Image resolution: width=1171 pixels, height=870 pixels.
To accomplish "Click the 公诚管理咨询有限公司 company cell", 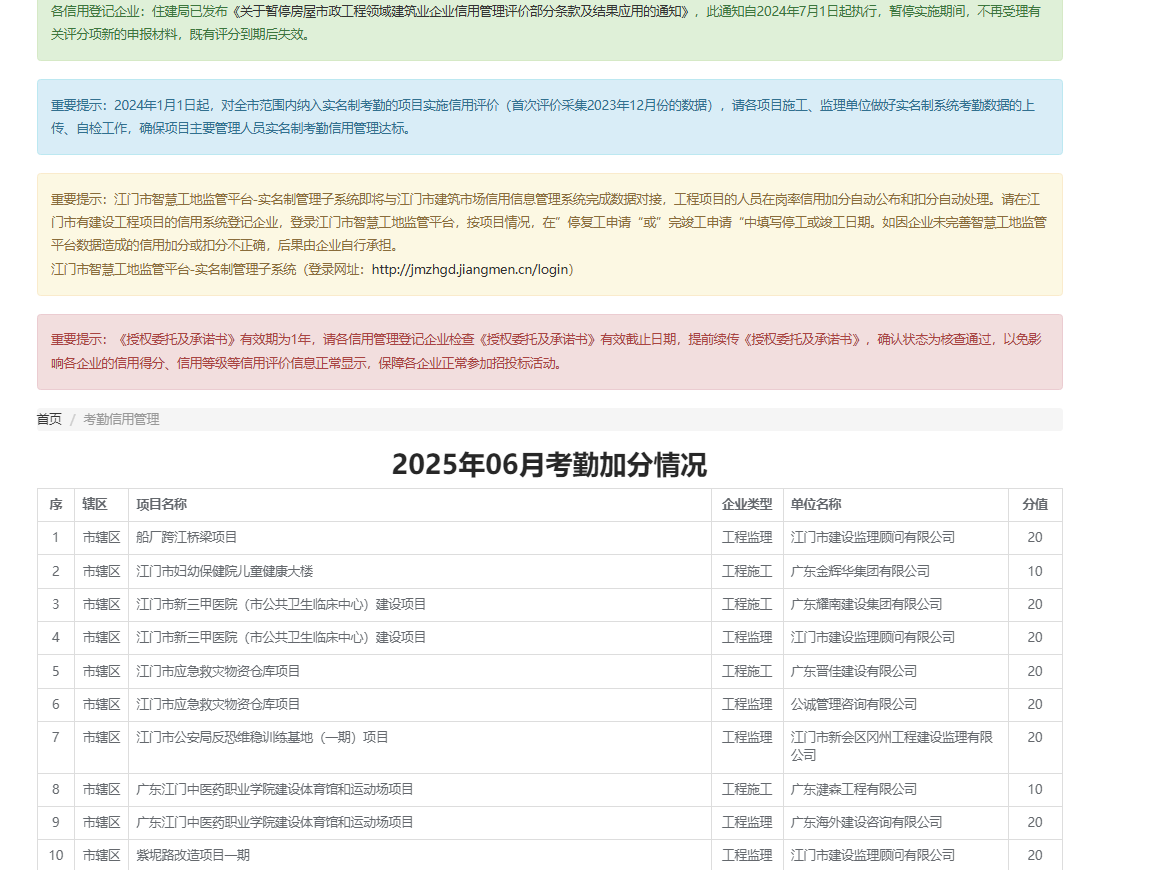I will click(853, 704).
